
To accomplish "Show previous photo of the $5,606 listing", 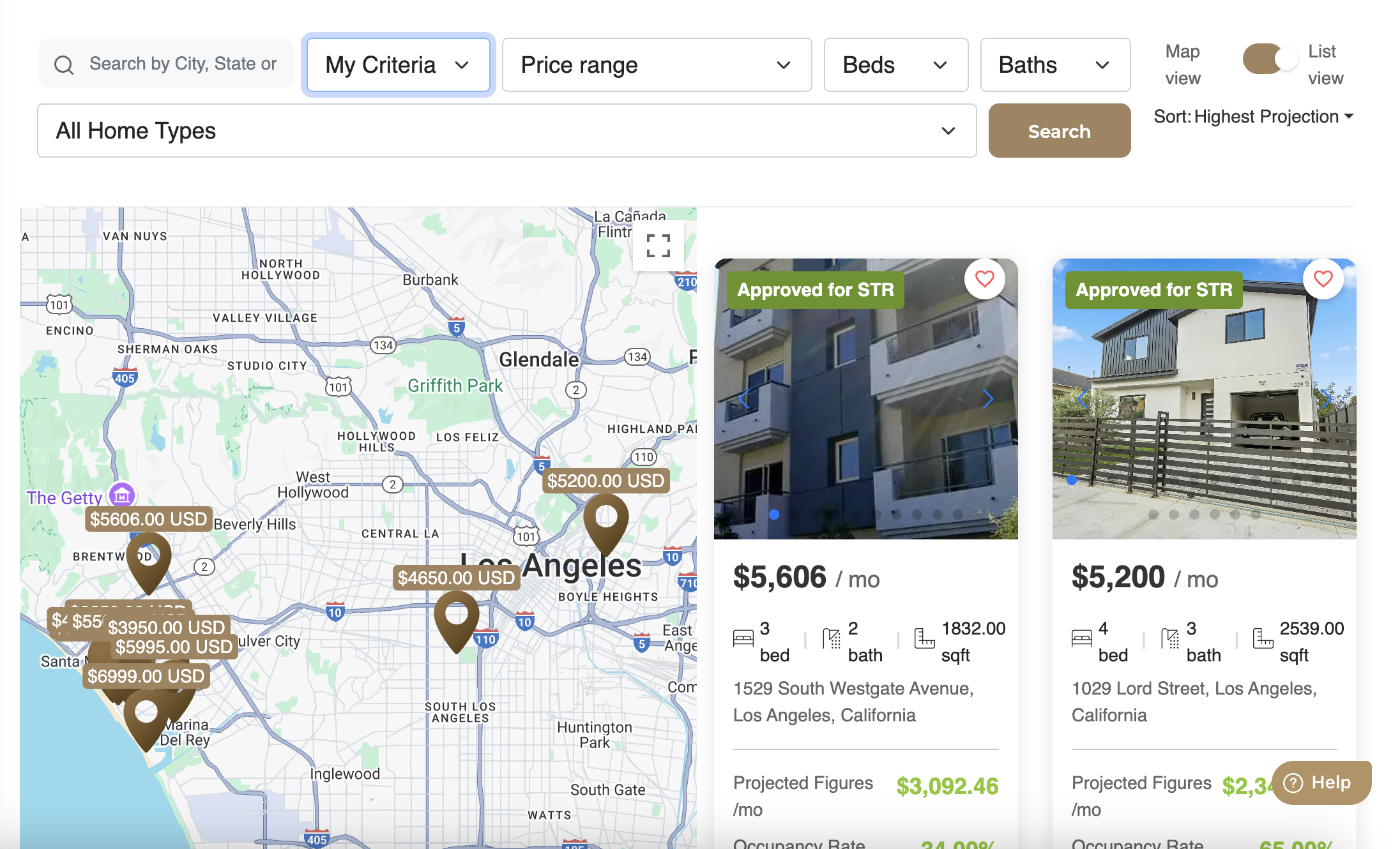I will click(744, 399).
